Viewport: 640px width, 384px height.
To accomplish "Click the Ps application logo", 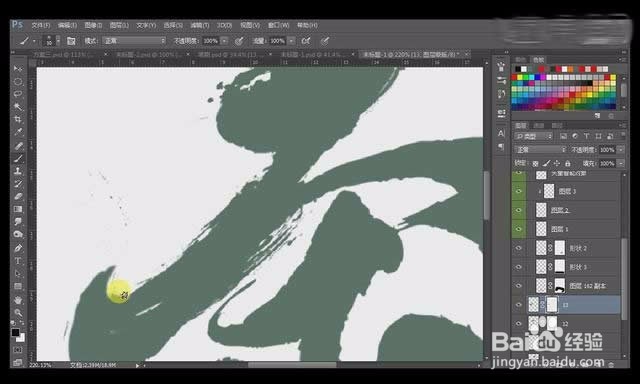I will pyautogui.click(x=17, y=24).
